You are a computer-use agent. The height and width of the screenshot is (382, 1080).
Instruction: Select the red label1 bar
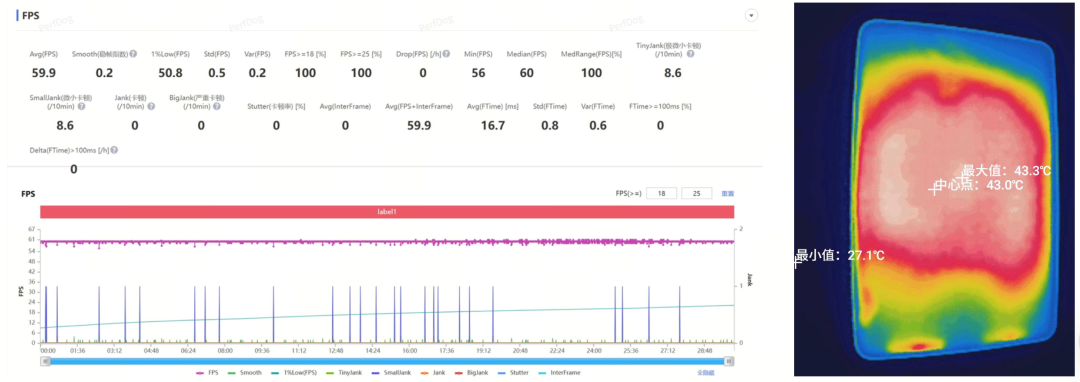(388, 212)
